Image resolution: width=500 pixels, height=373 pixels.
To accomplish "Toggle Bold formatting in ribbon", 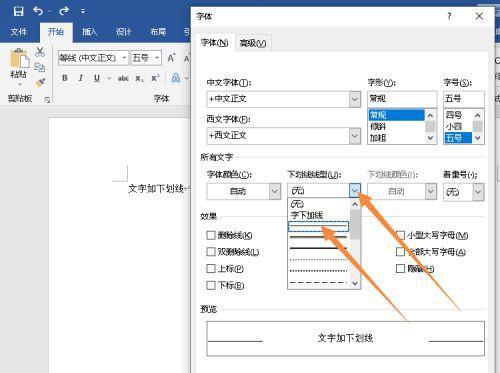I will point(65,78).
